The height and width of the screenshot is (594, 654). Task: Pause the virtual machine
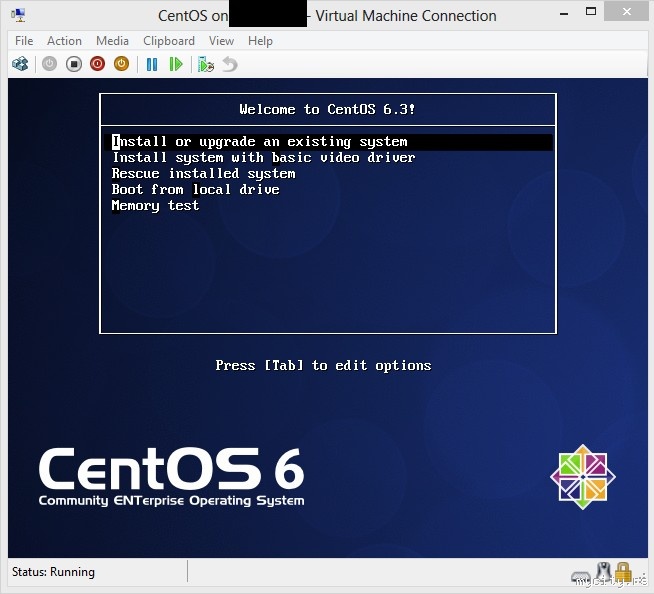click(152, 64)
